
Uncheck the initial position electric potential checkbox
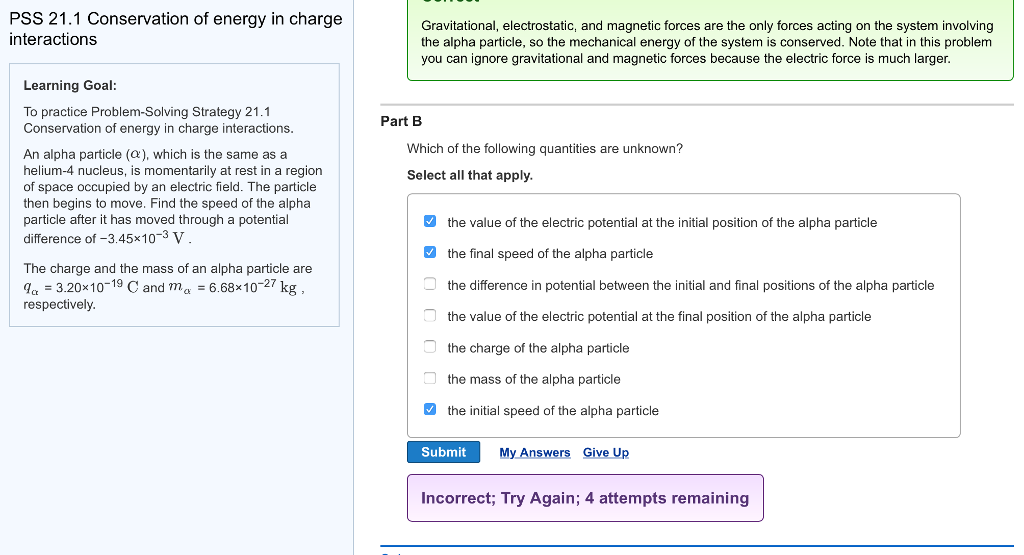tap(429, 222)
